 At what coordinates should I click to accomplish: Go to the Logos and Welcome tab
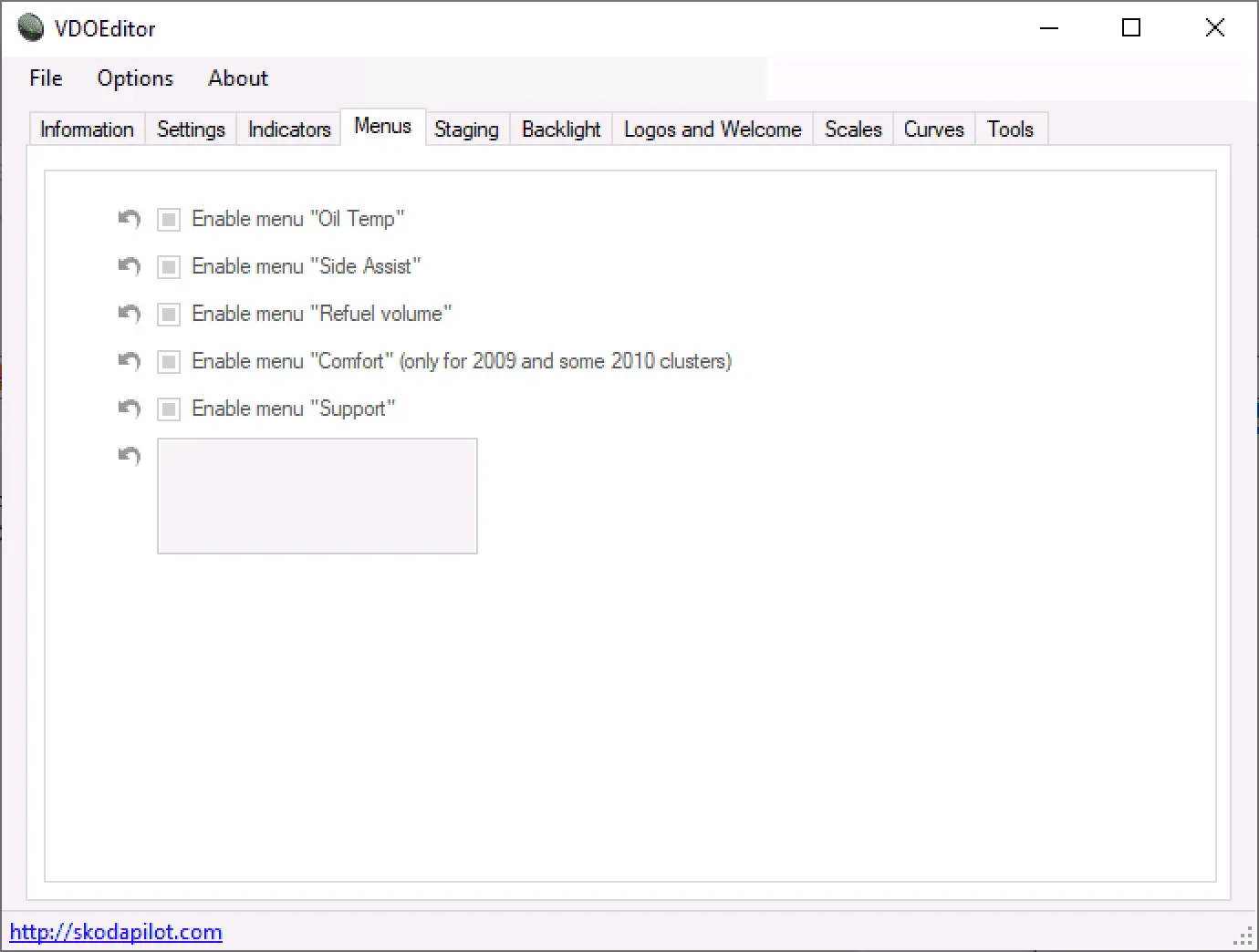[x=713, y=129]
